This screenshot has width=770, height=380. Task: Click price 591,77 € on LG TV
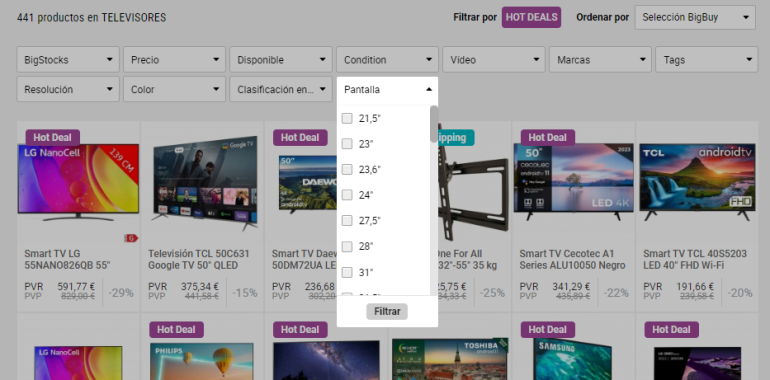76,286
